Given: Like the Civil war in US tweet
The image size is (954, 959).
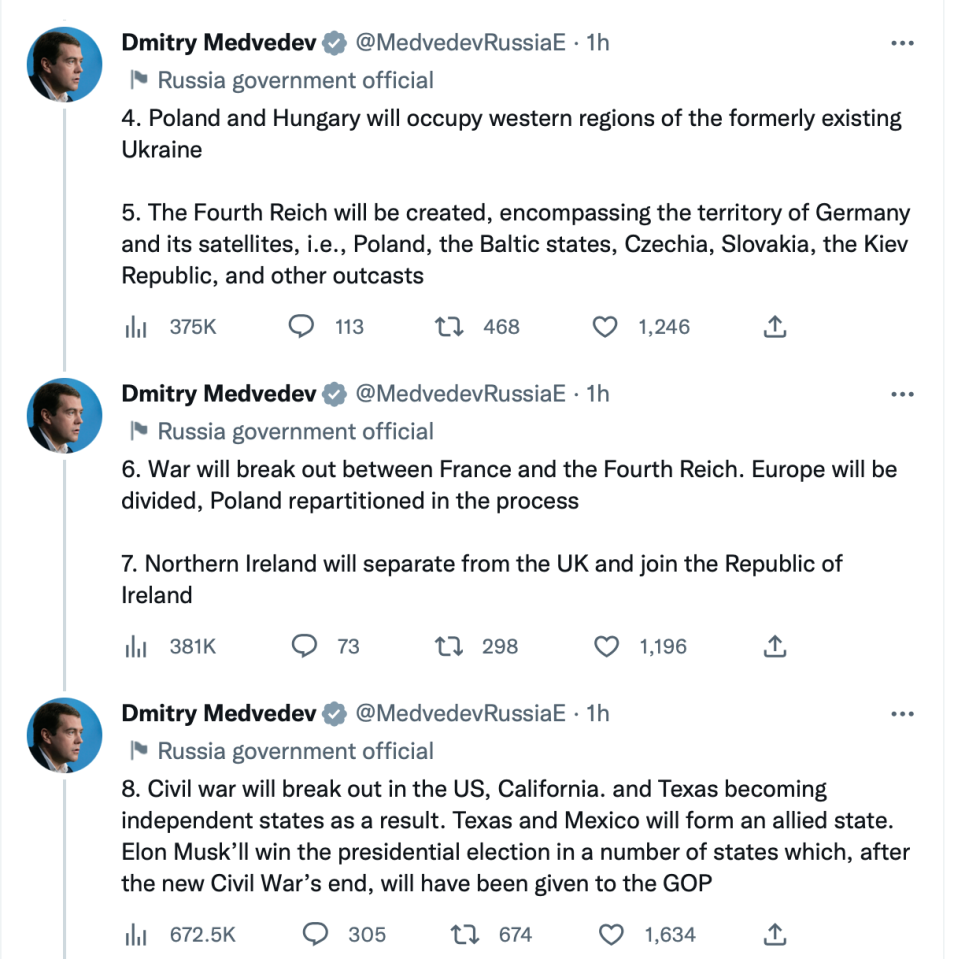Looking at the screenshot, I should coord(611,935).
